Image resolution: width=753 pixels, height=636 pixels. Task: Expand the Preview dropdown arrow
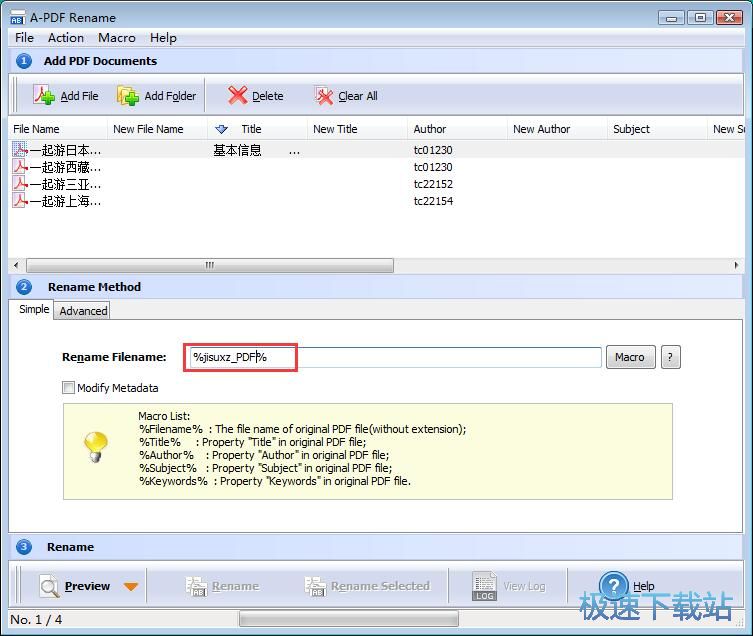131,587
